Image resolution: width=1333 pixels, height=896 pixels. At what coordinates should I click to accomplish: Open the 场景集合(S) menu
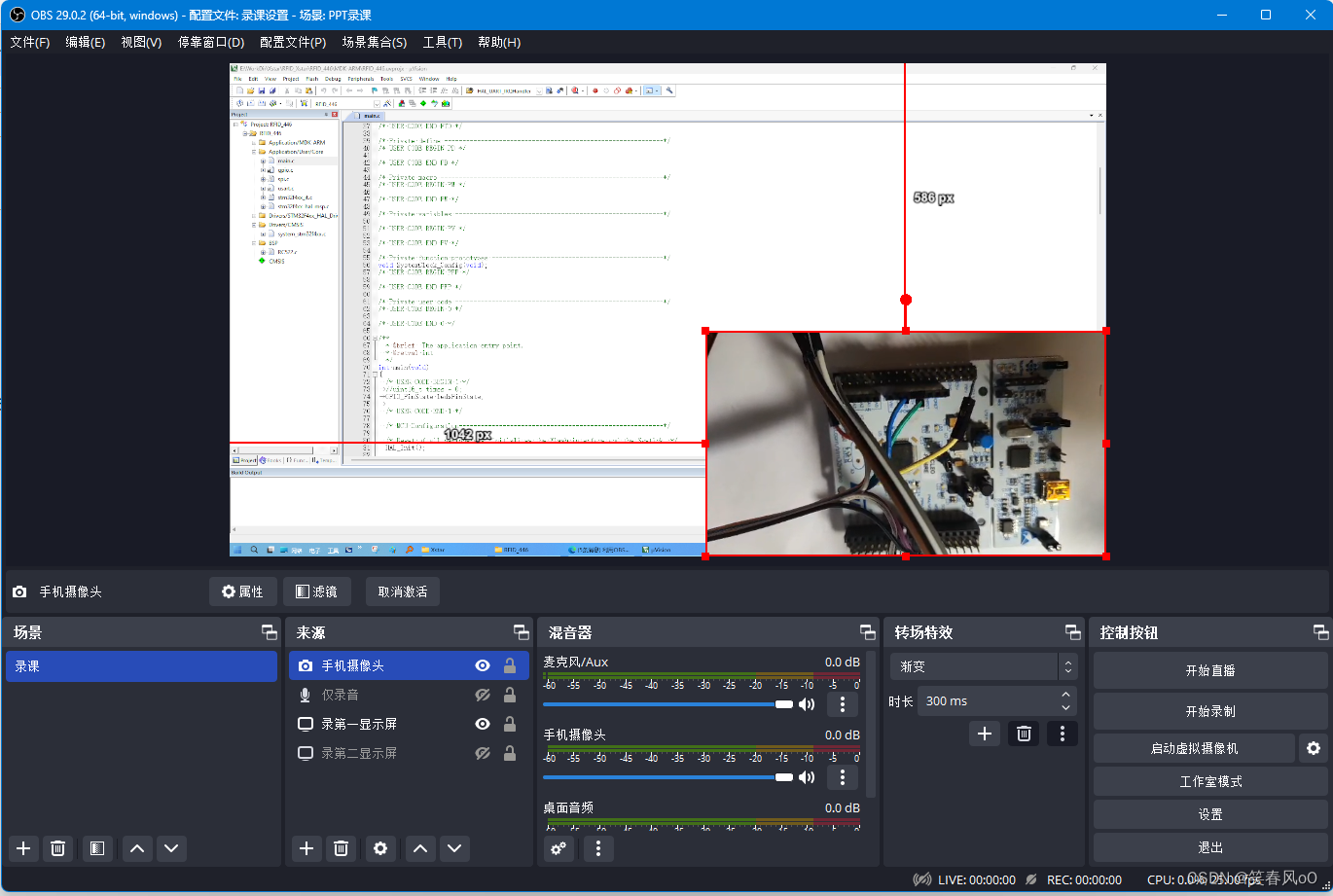tap(375, 42)
